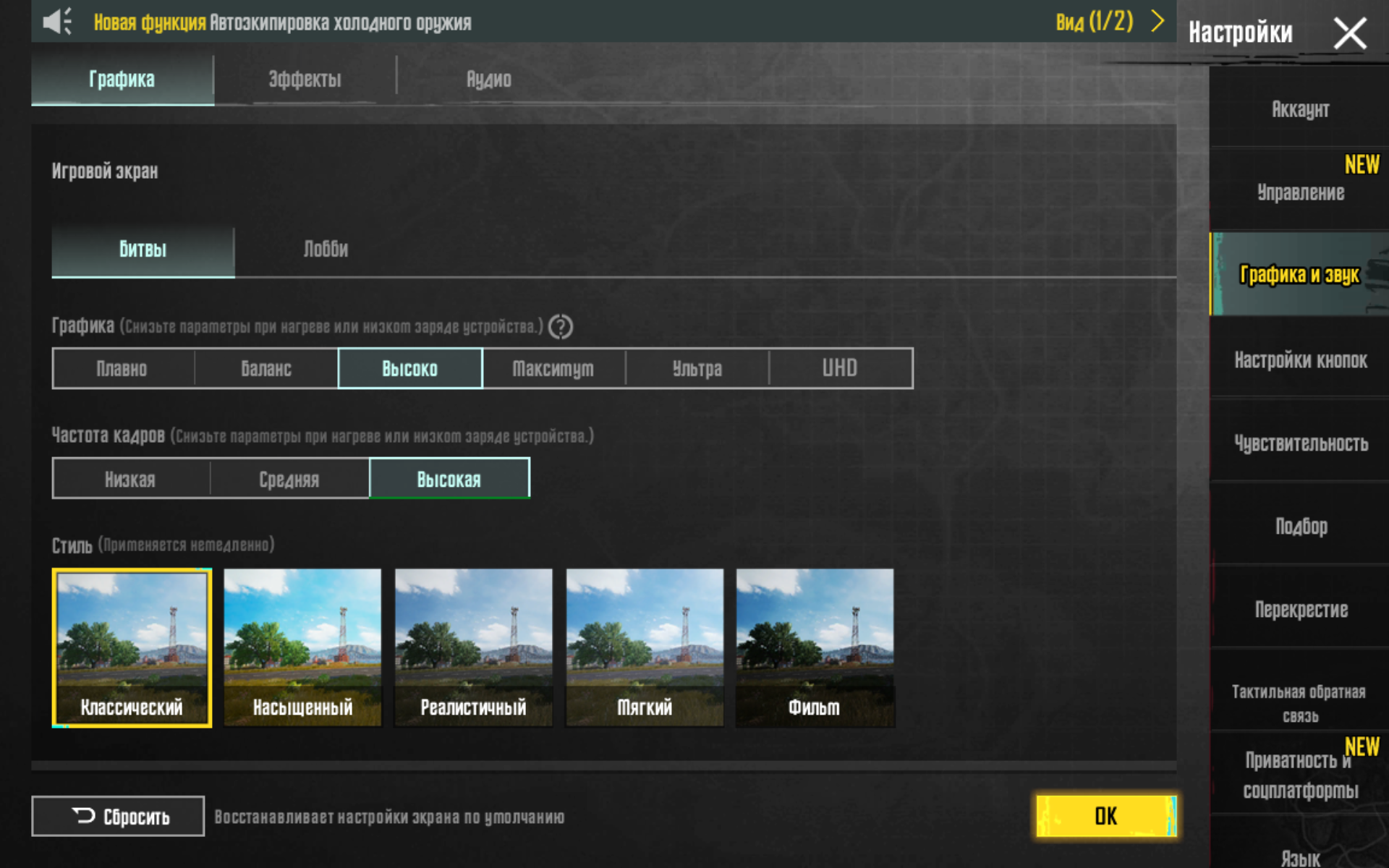The height and width of the screenshot is (868, 1389).
Task: Set graphics quality to Плавно
Action: (x=122, y=369)
